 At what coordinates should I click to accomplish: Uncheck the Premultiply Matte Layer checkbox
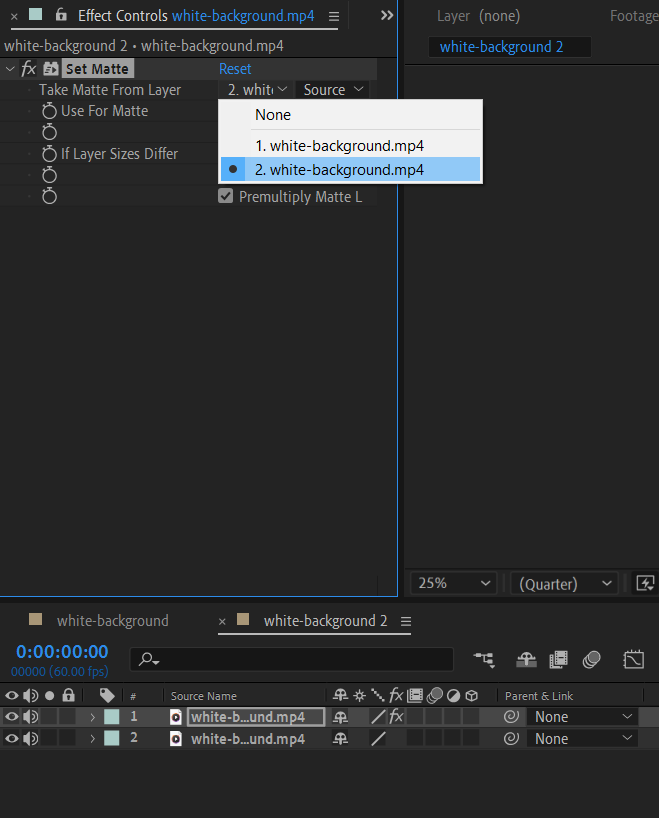pyautogui.click(x=225, y=196)
